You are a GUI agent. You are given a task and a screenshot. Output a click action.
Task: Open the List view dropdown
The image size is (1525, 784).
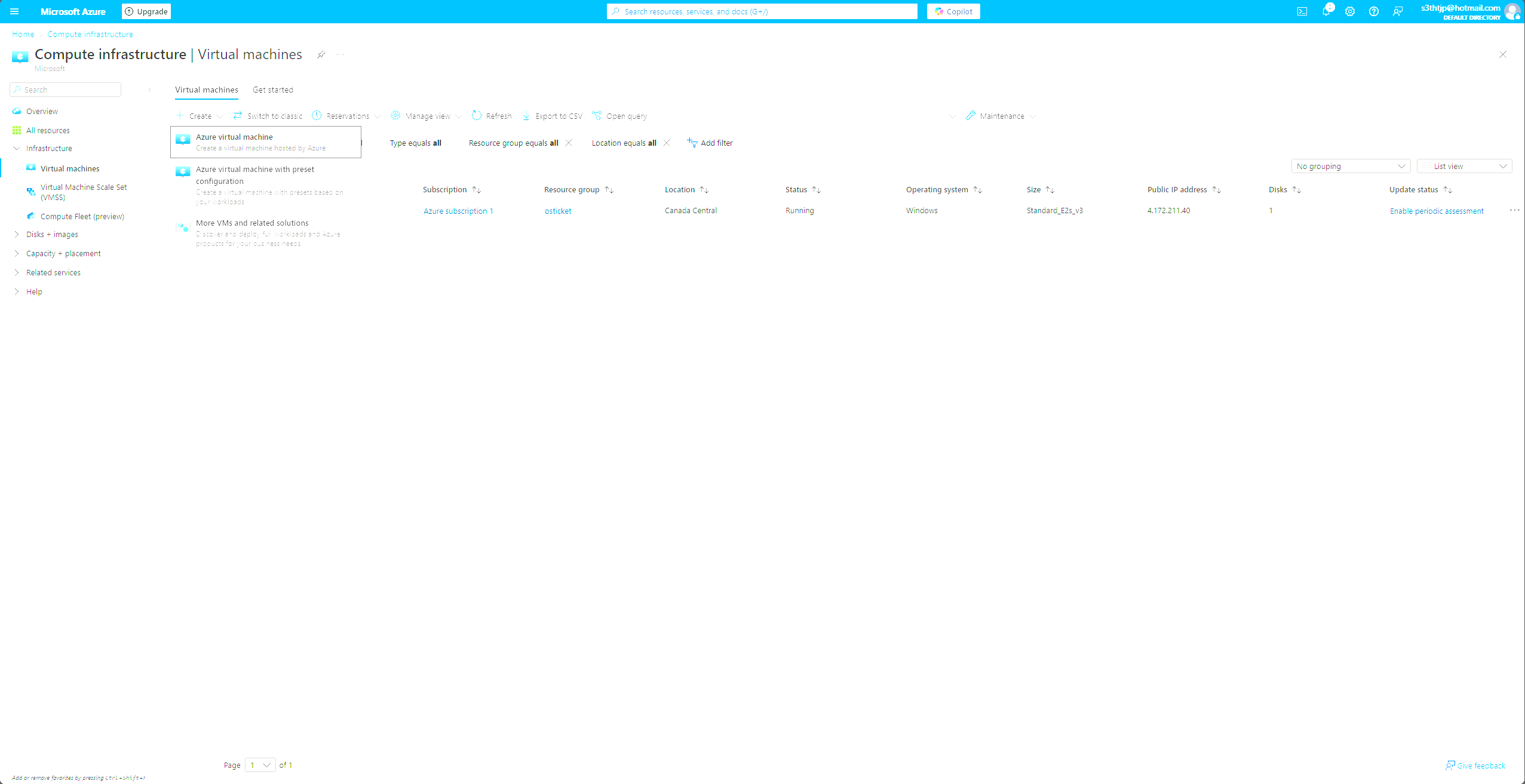pos(1464,166)
